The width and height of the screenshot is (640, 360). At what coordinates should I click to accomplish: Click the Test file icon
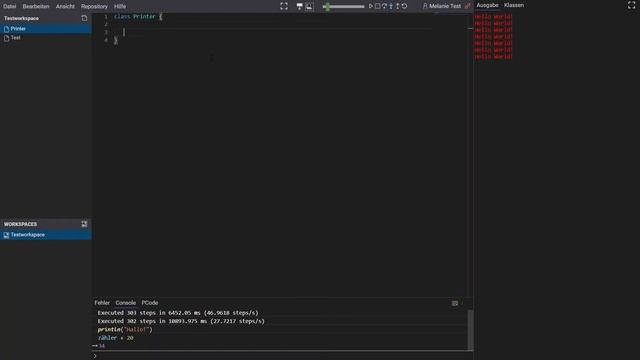click(x=7, y=38)
